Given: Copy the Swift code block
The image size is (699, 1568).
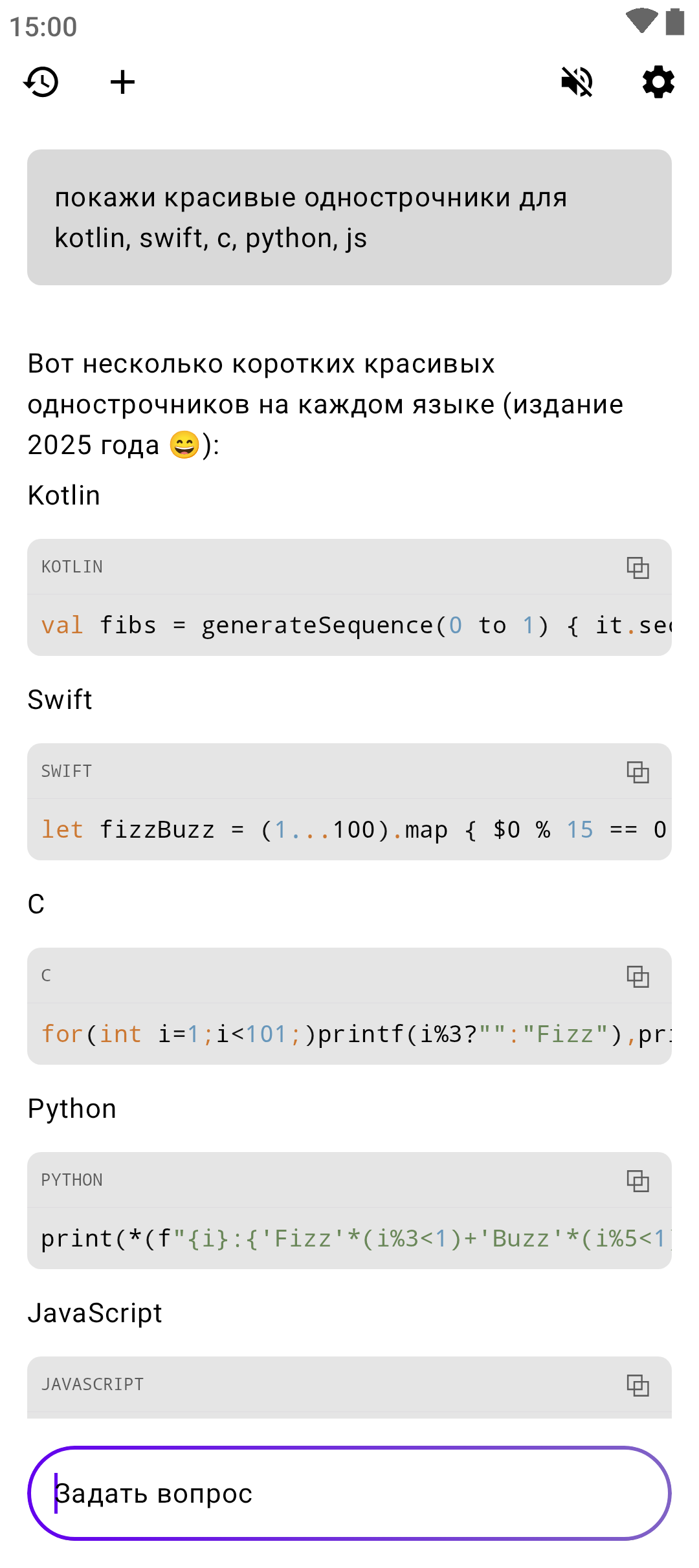Looking at the screenshot, I should (638, 772).
